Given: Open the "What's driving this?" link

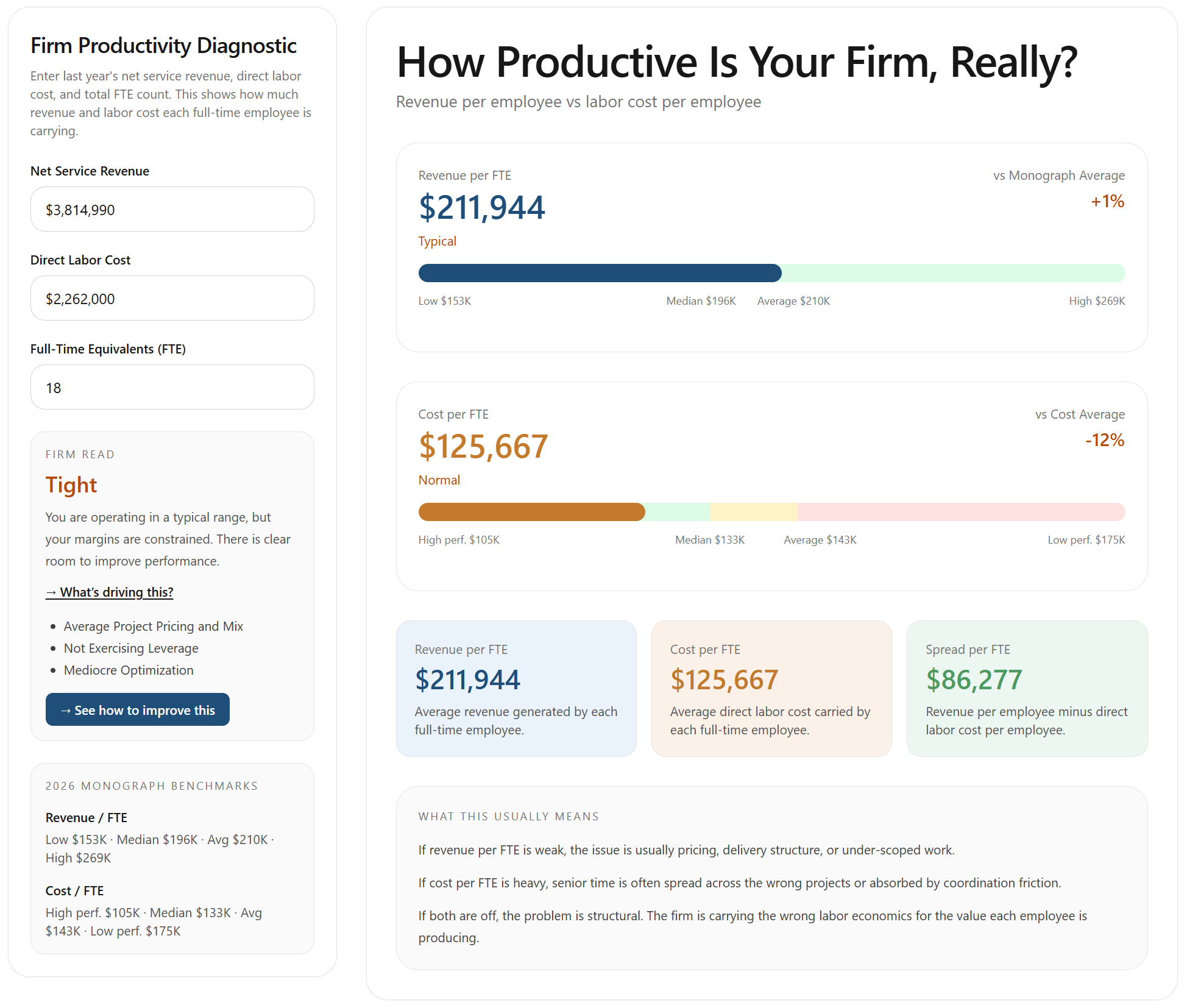Looking at the screenshot, I should tap(110, 592).
